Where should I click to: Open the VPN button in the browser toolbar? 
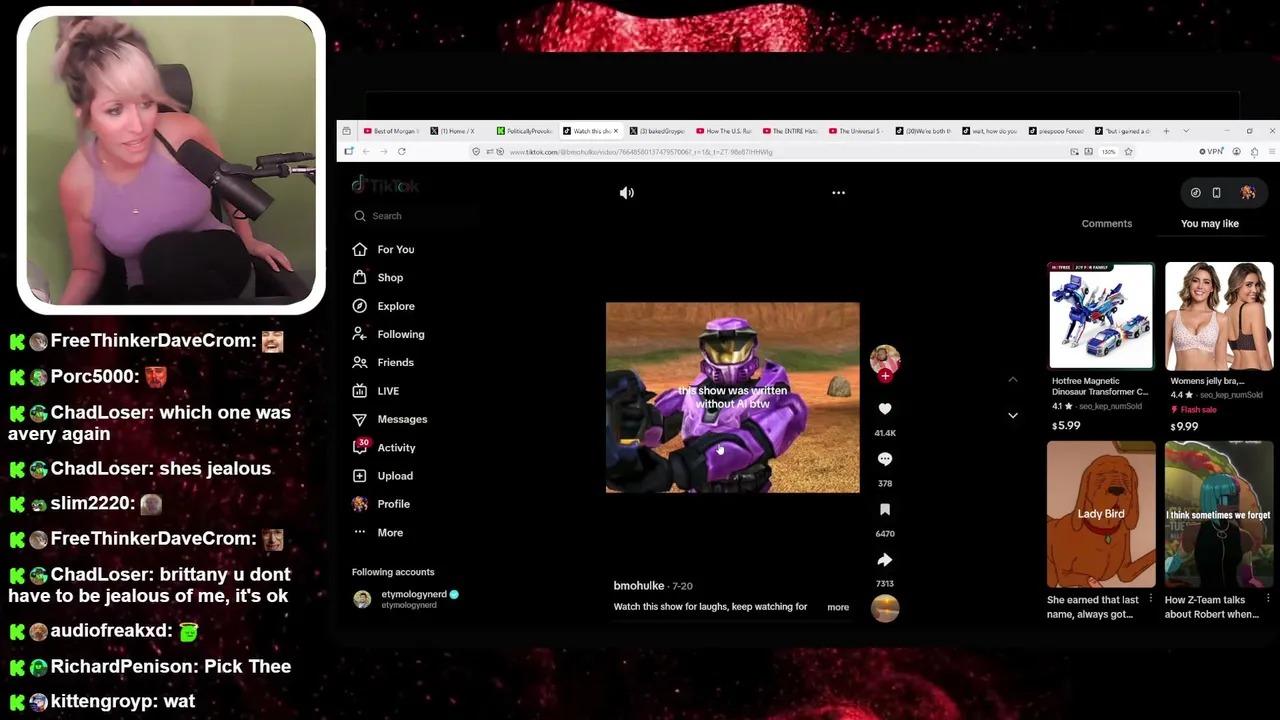click(x=1211, y=152)
